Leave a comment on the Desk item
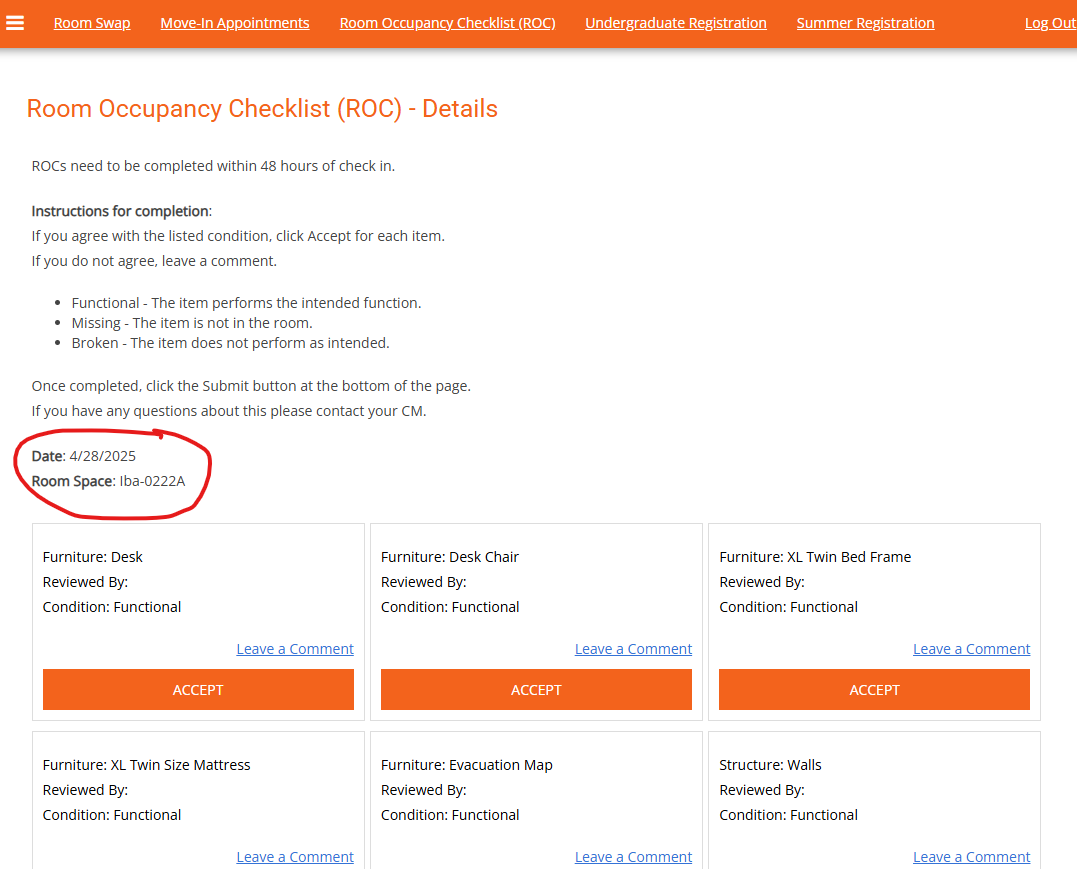 point(295,649)
